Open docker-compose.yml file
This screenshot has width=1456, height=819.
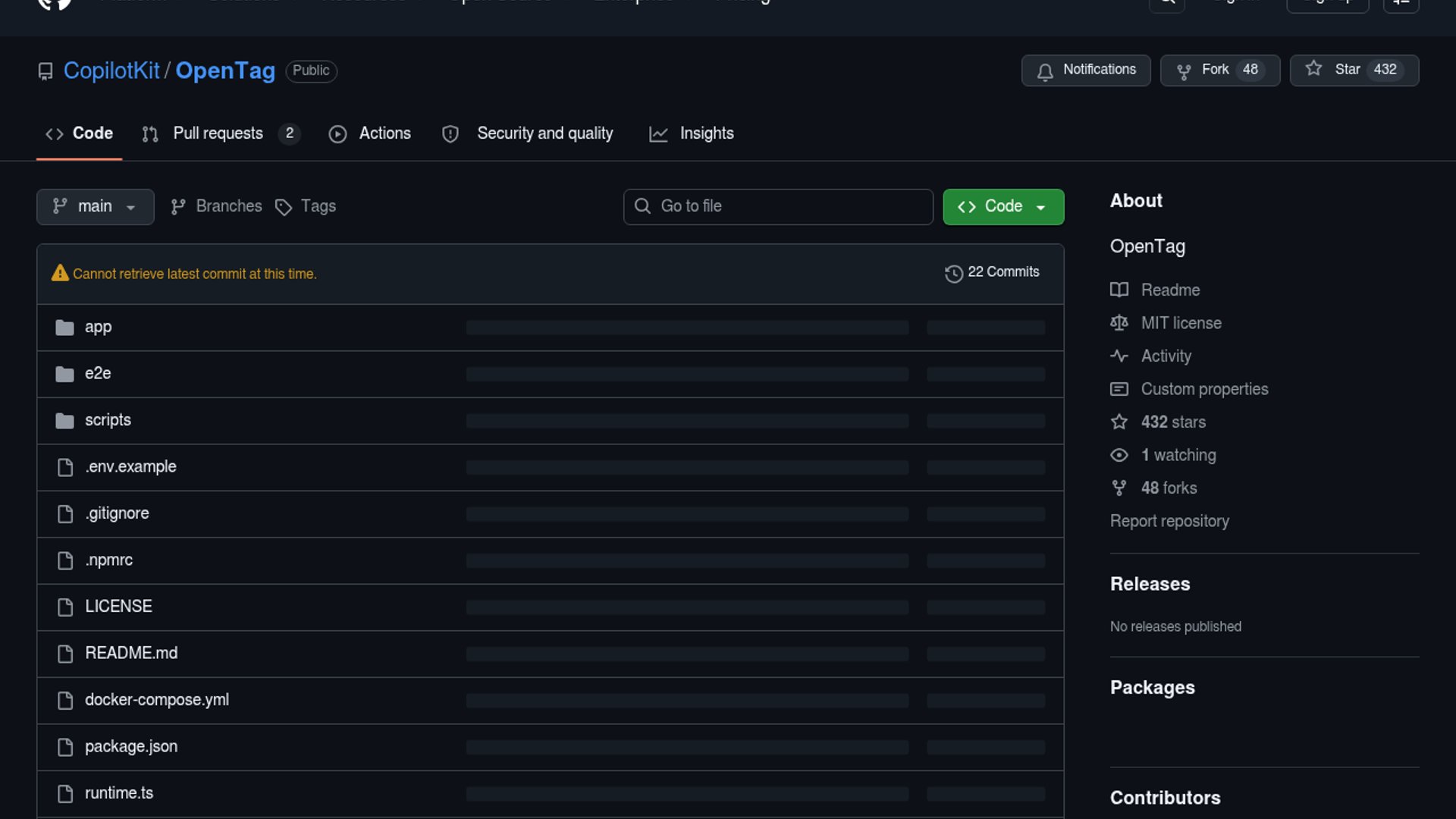pos(157,700)
